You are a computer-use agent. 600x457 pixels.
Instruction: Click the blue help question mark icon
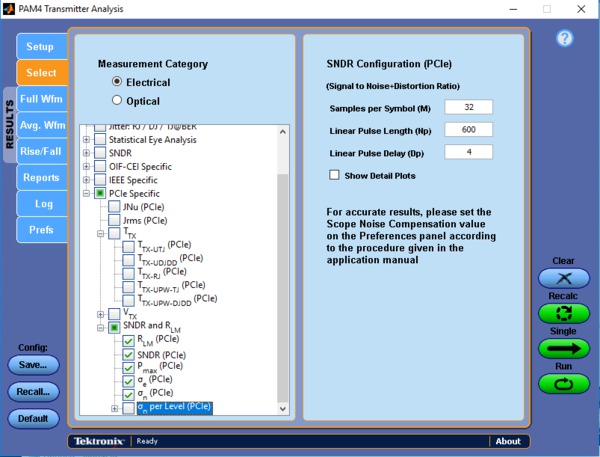click(564, 39)
